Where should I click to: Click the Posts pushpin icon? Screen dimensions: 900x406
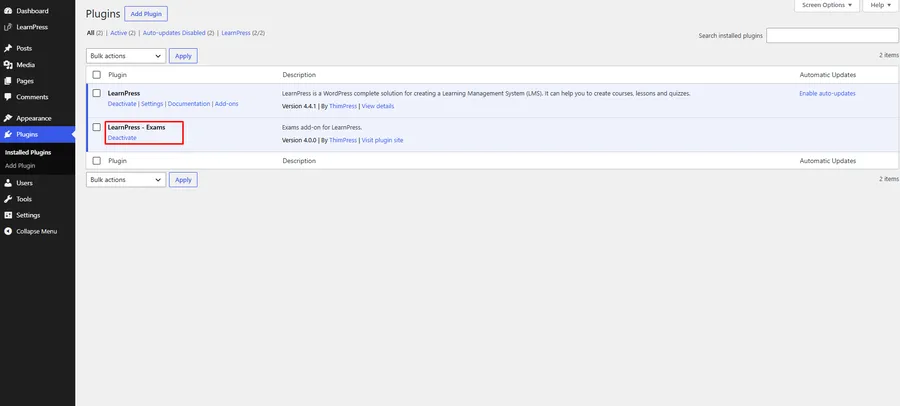tap(8, 48)
